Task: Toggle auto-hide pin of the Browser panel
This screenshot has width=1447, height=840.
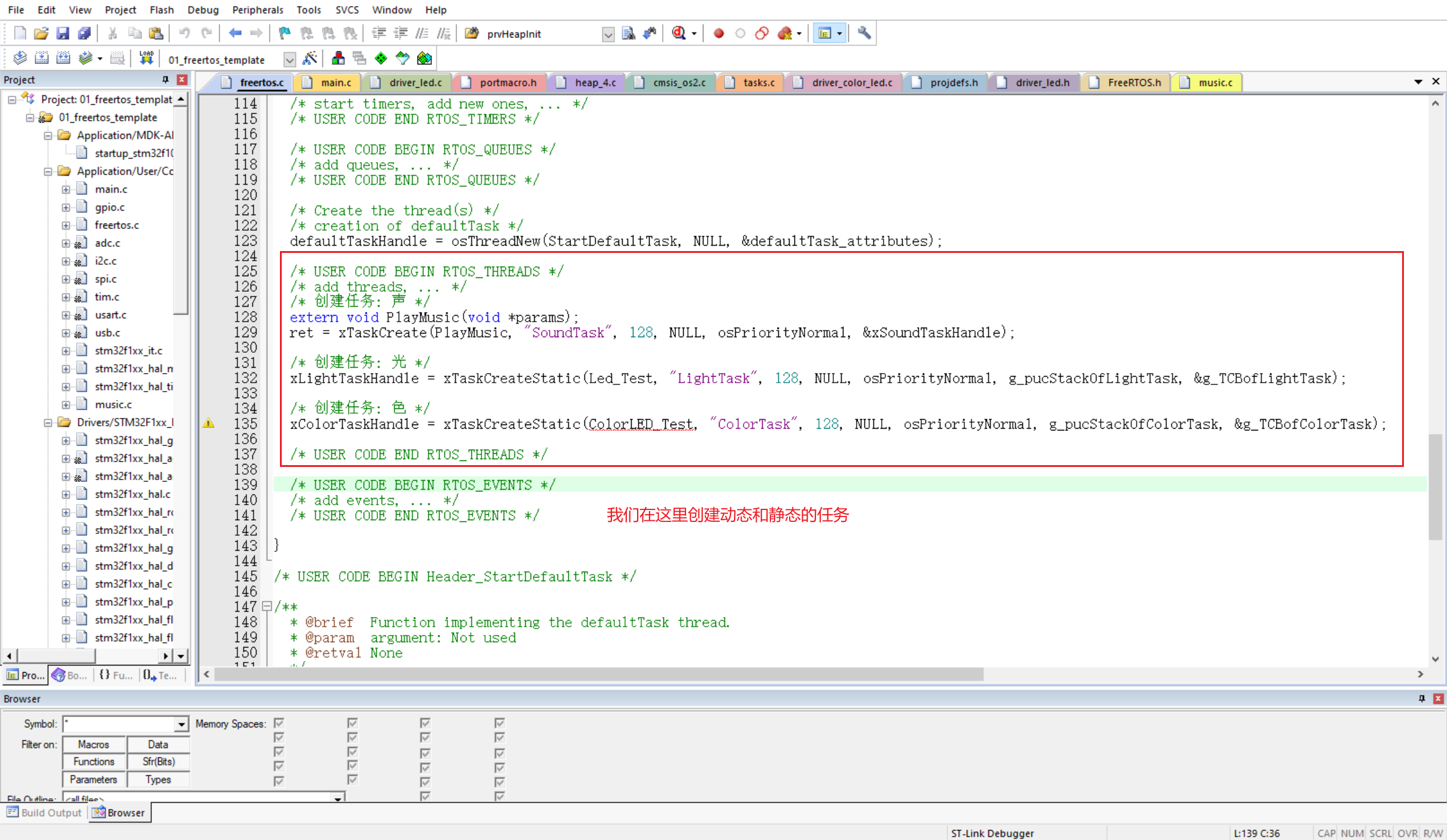Action: click(x=1421, y=698)
